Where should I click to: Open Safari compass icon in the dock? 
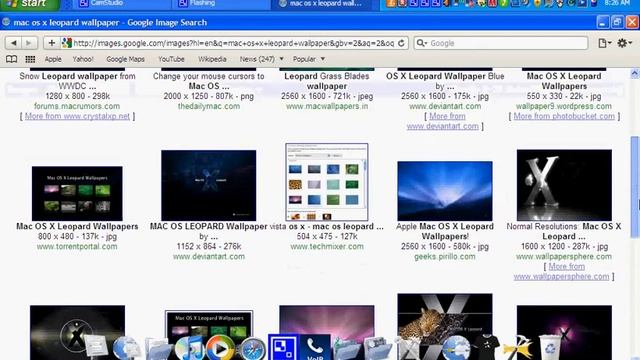pos(252,350)
